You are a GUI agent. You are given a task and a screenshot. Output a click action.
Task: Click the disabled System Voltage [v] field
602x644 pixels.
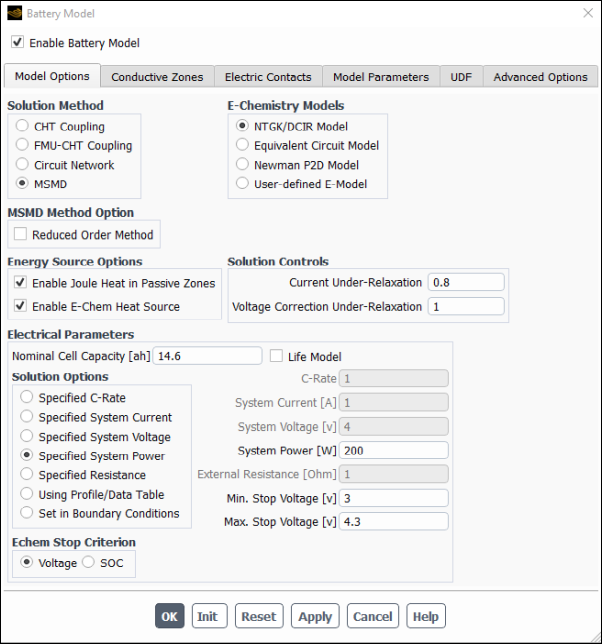point(394,427)
